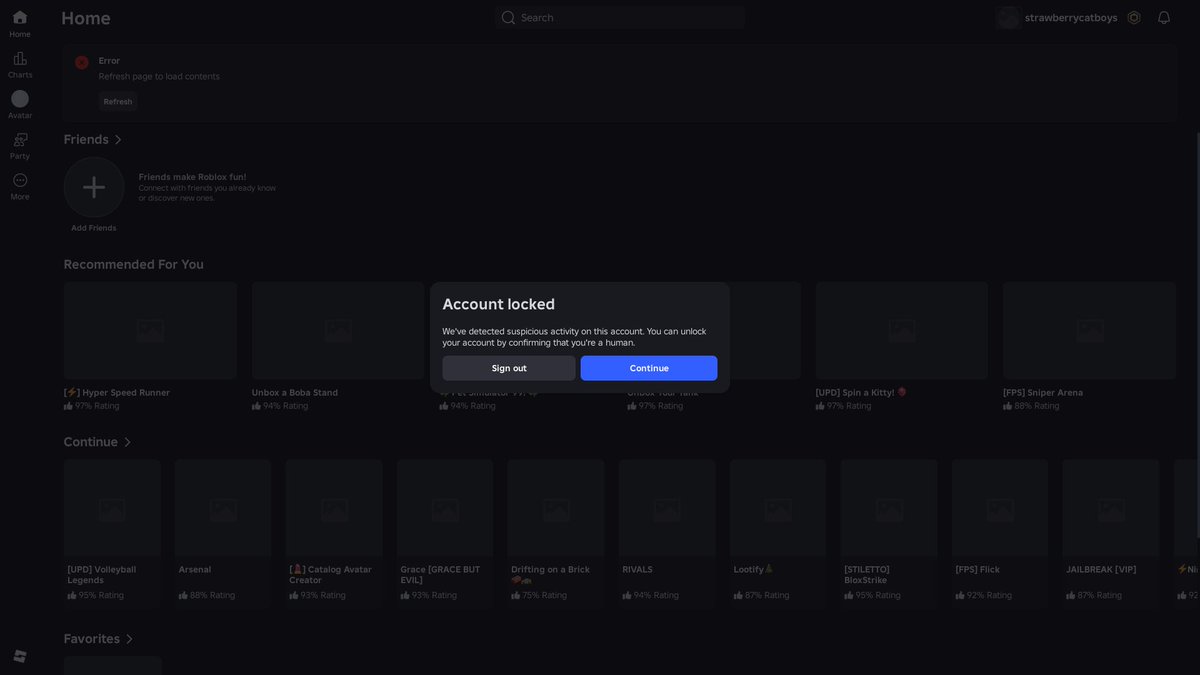Open JAILBREAK [VIP] thumbnail

click(1111, 508)
